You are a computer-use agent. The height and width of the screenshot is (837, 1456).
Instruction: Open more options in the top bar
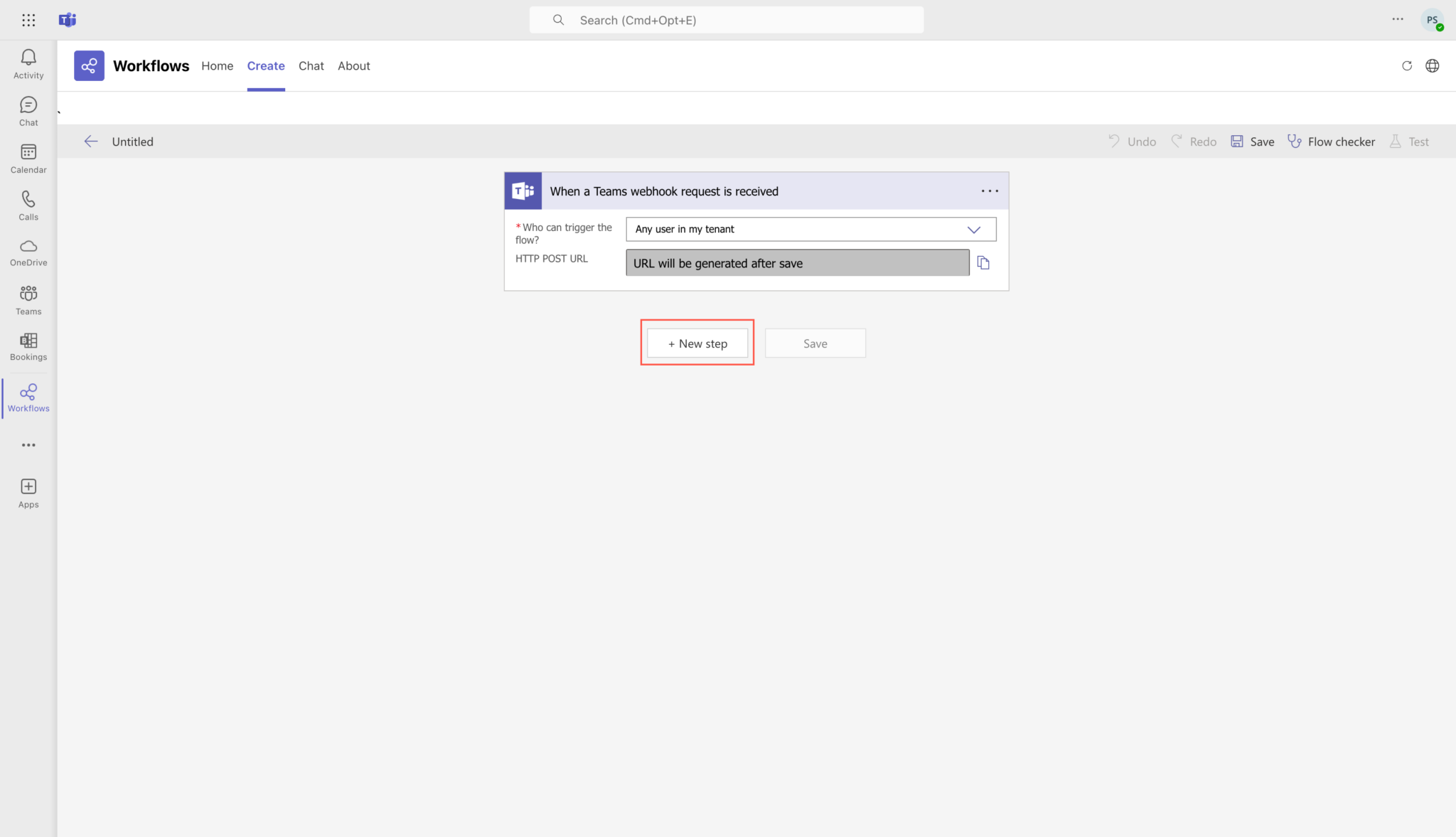coord(1397,19)
